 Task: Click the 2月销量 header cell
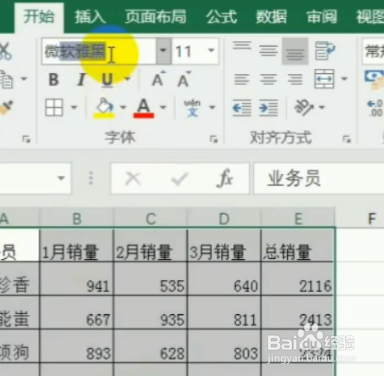coord(150,245)
